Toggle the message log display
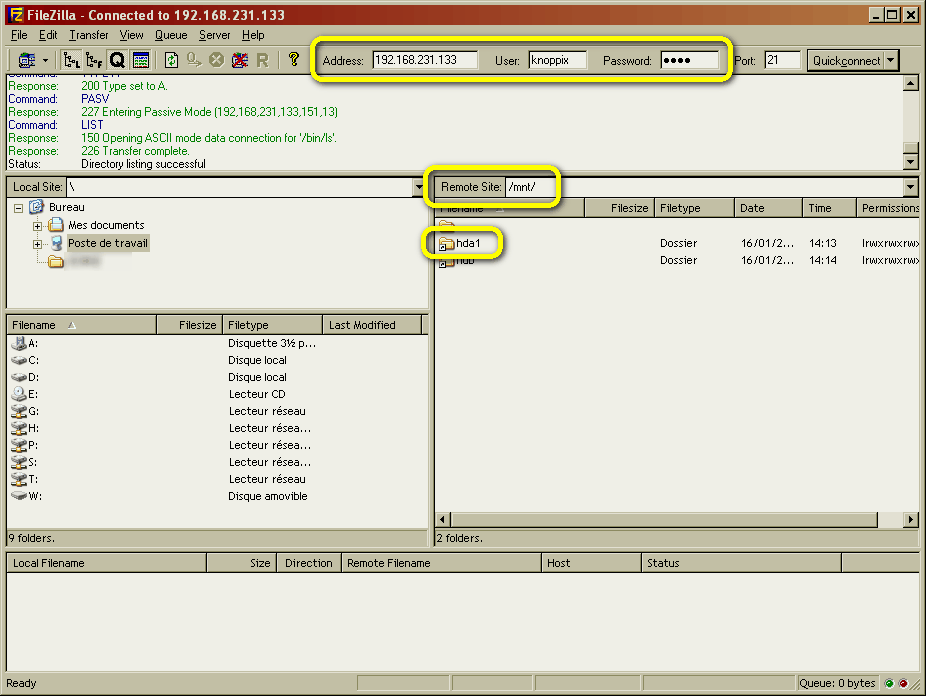 click(141, 60)
